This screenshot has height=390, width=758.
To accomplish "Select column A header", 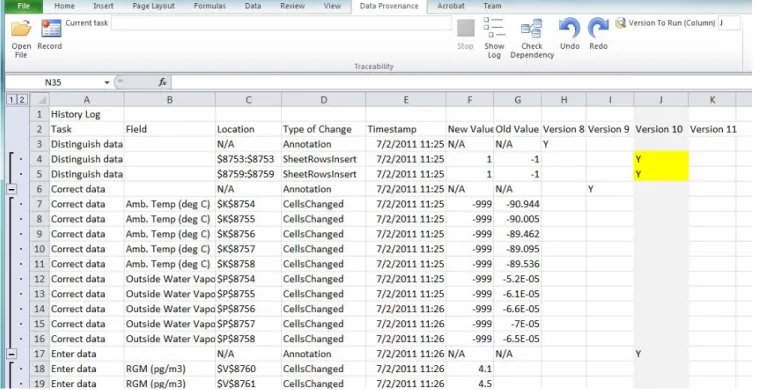I will (87, 100).
